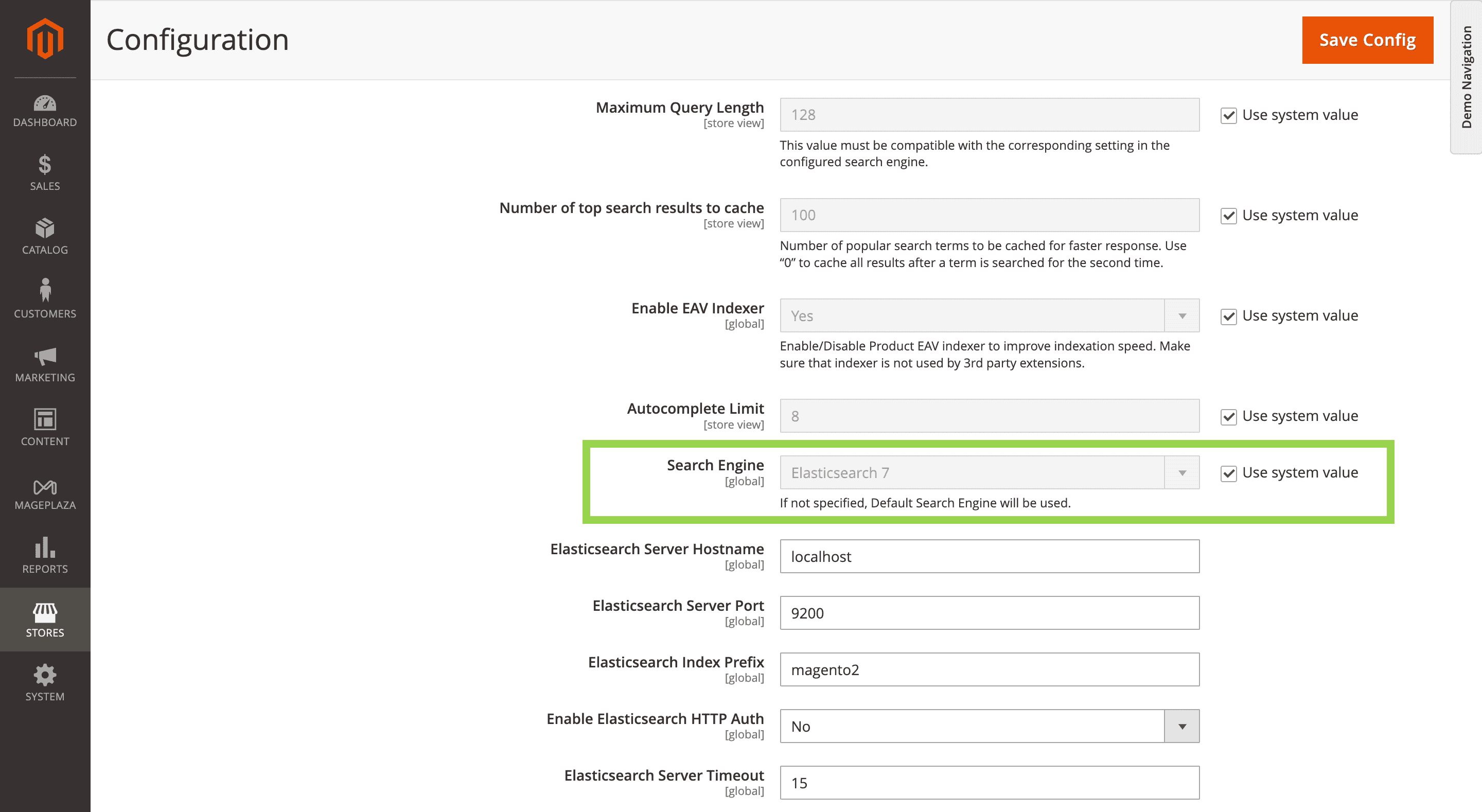The image size is (1482, 812).
Task: Toggle Use system value for top search results cache
Action: coord(1228,216)
